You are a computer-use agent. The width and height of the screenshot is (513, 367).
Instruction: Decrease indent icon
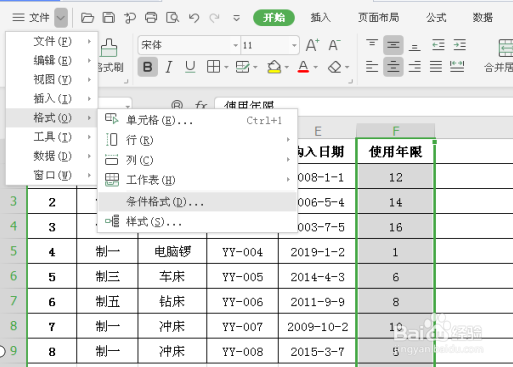point(438,45)
